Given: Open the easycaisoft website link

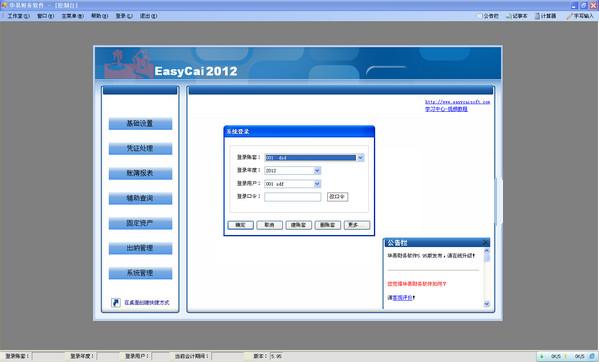Looking at the screenshot, I should coord(457,102).
